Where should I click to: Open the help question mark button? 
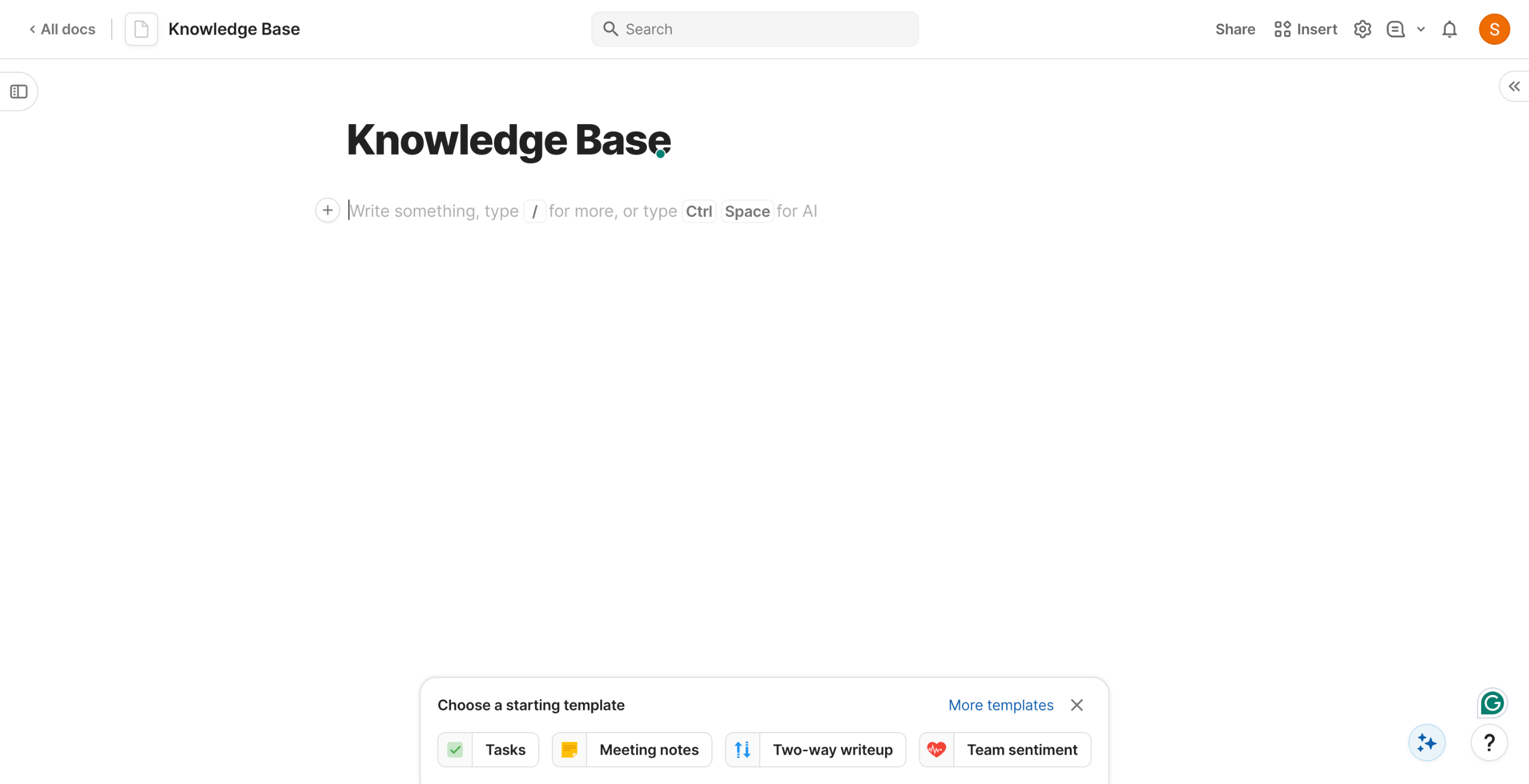[1489, 743]
